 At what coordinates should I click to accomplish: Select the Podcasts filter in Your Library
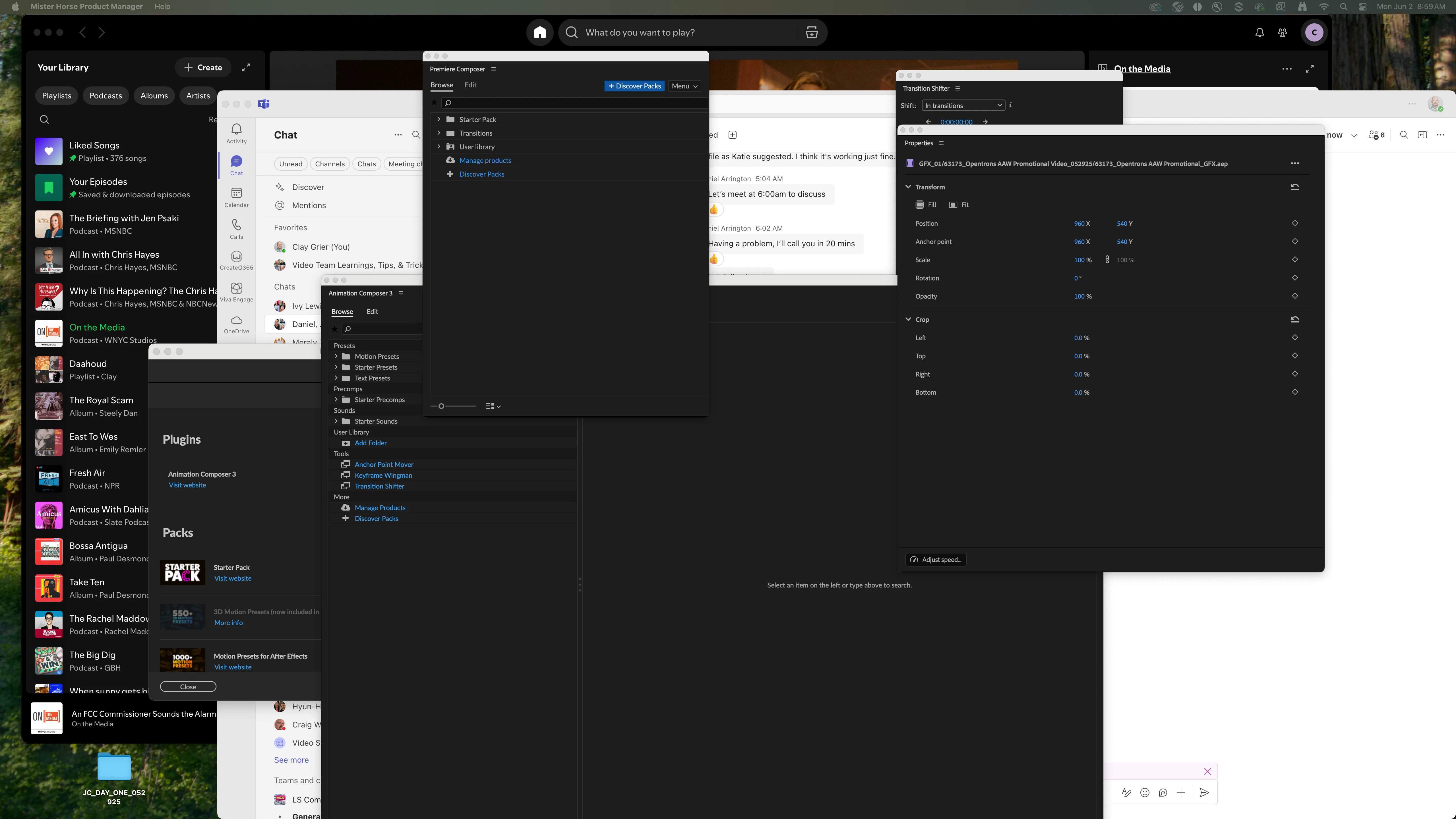tap(106, 96)
